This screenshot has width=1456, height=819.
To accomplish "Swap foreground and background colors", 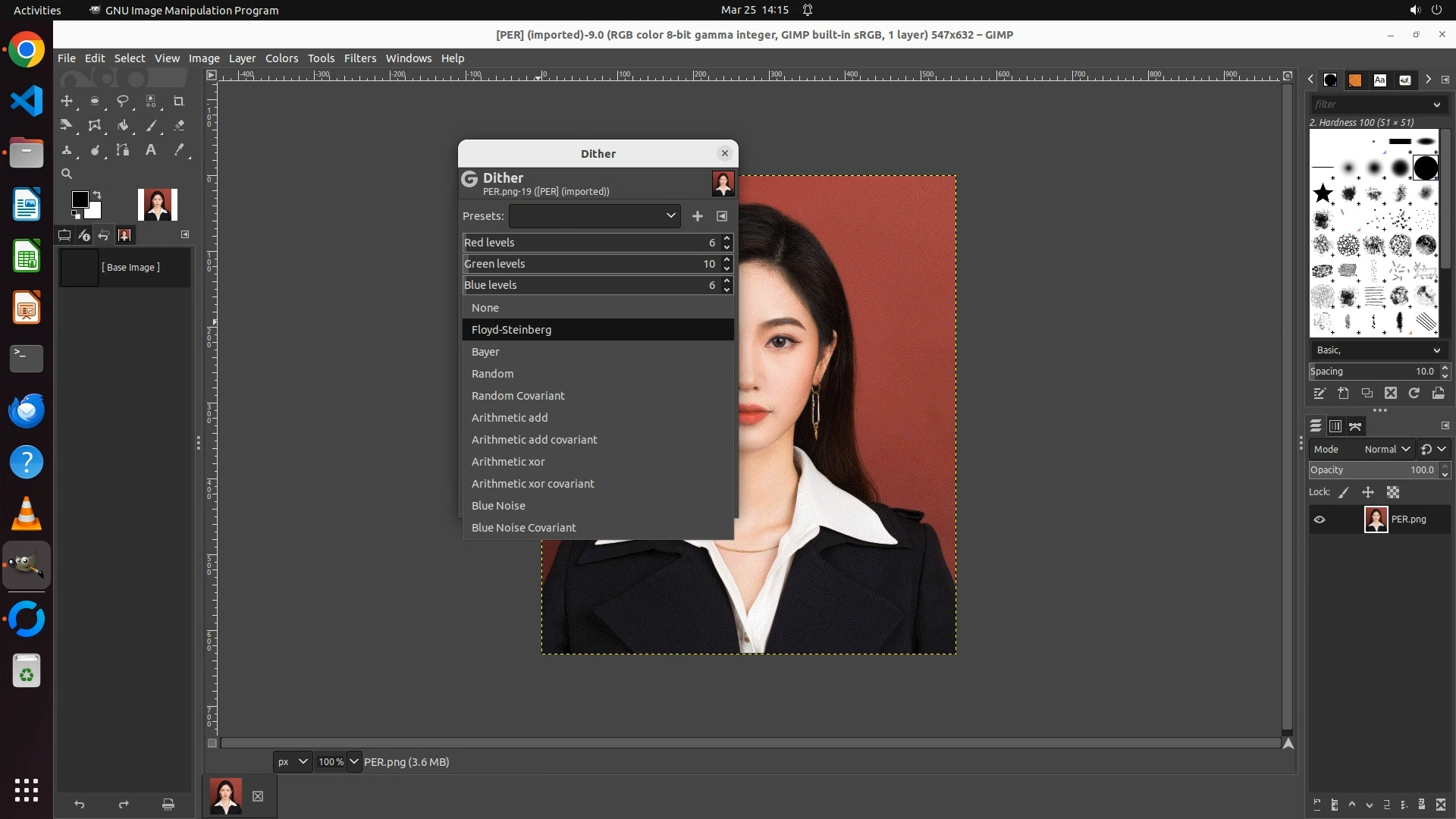I will [97, 195].
